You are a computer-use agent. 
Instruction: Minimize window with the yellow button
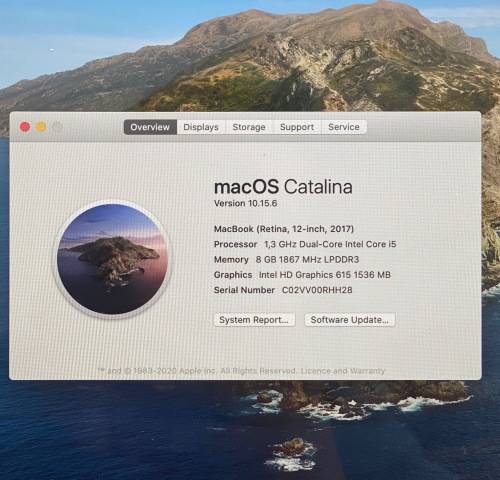coord(41,127)
